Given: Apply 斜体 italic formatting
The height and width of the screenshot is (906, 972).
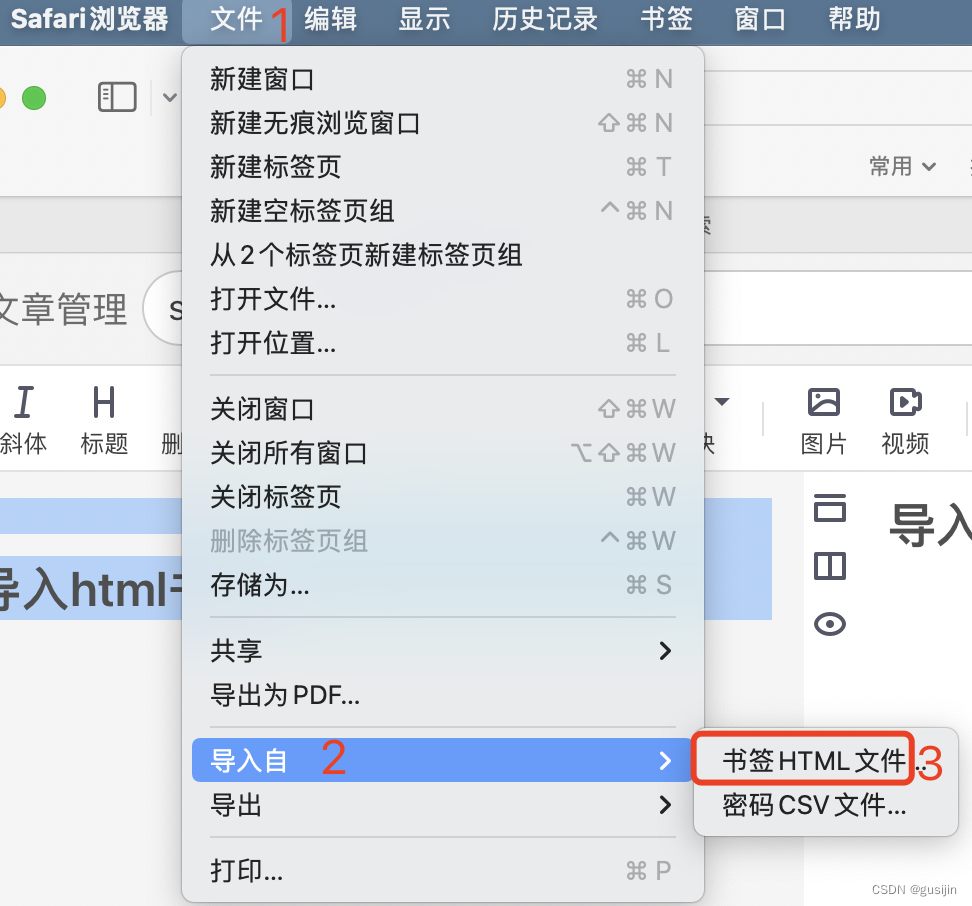Looking at the screenshot, I should coord(24,420).
